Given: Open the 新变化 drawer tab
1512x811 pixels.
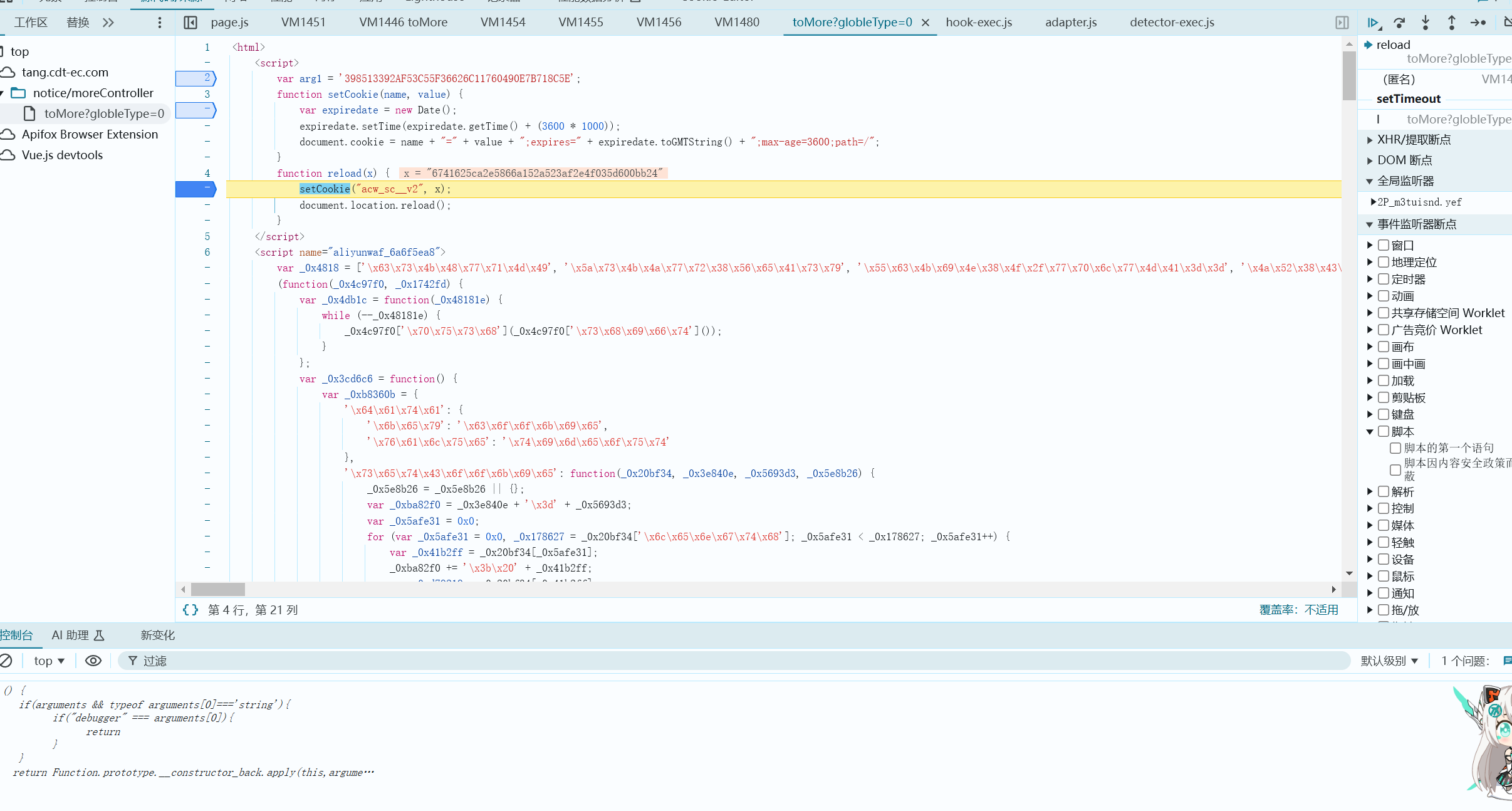Looking at the screenshot, I should 158,636.
